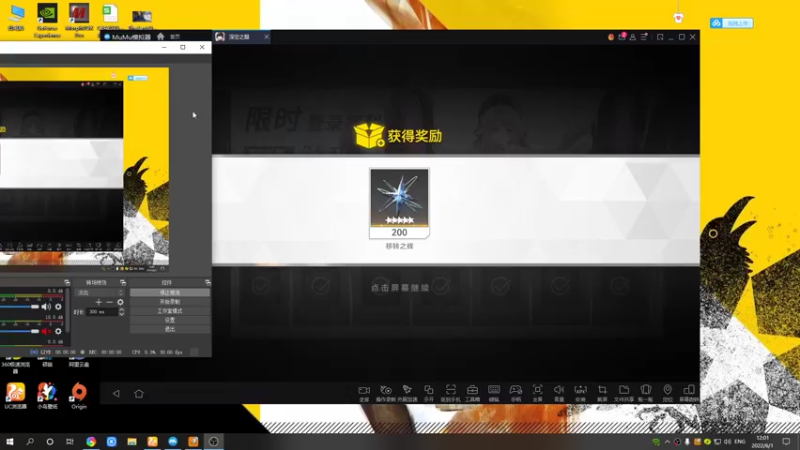Click the screen rotation icon
800x450 pixels.
coord(689,390)
